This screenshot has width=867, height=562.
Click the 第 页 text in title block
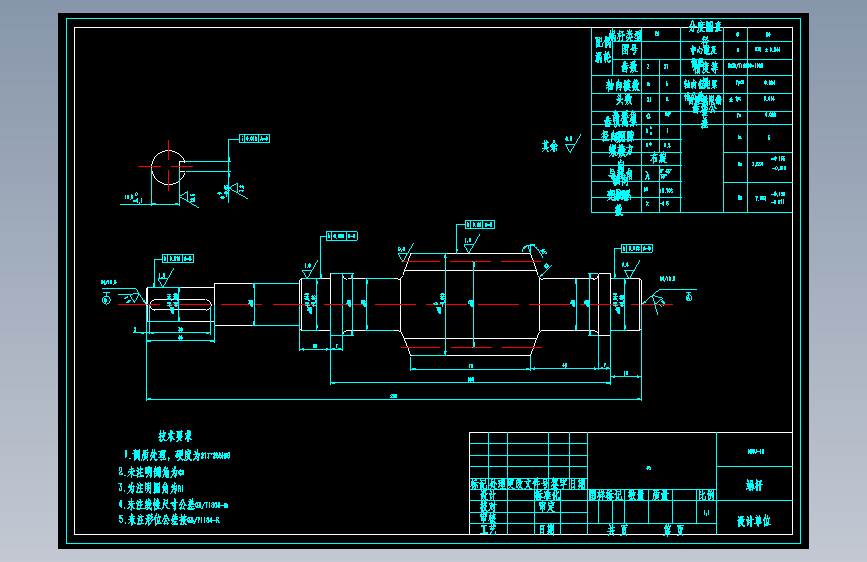tap(673, 530)
